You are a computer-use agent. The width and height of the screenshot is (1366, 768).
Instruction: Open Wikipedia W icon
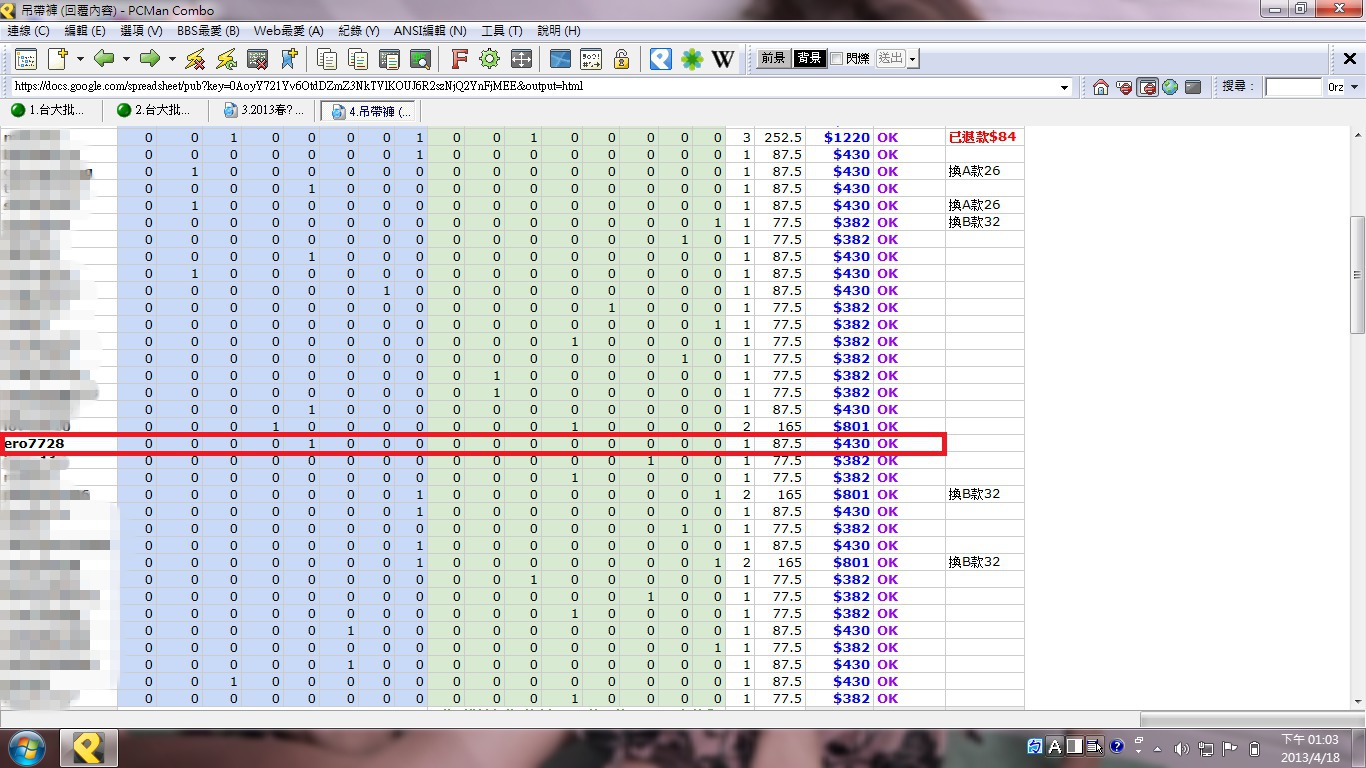click(723, 59)
